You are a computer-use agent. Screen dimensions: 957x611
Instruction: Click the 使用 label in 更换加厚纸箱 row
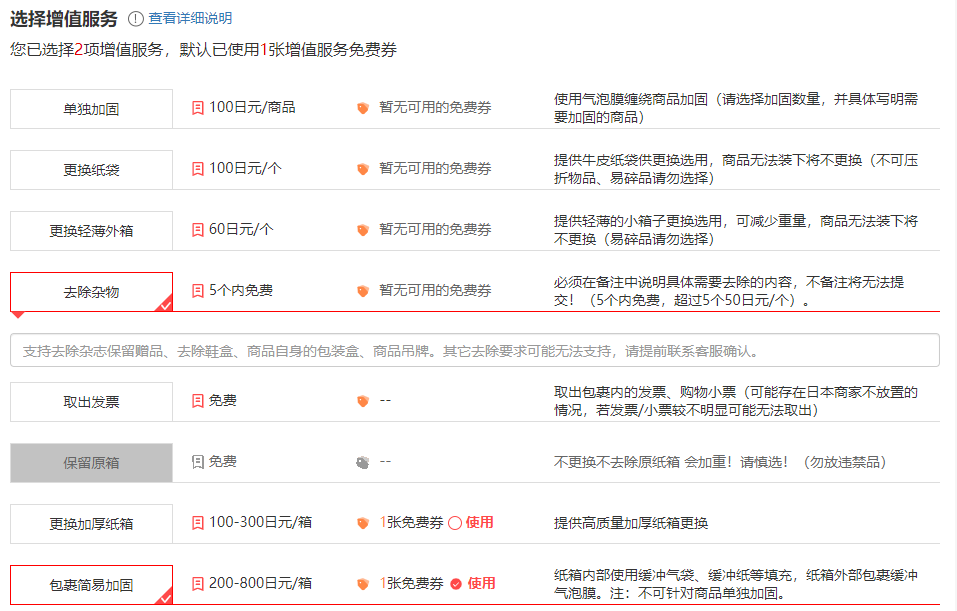[x=480, y=522]
